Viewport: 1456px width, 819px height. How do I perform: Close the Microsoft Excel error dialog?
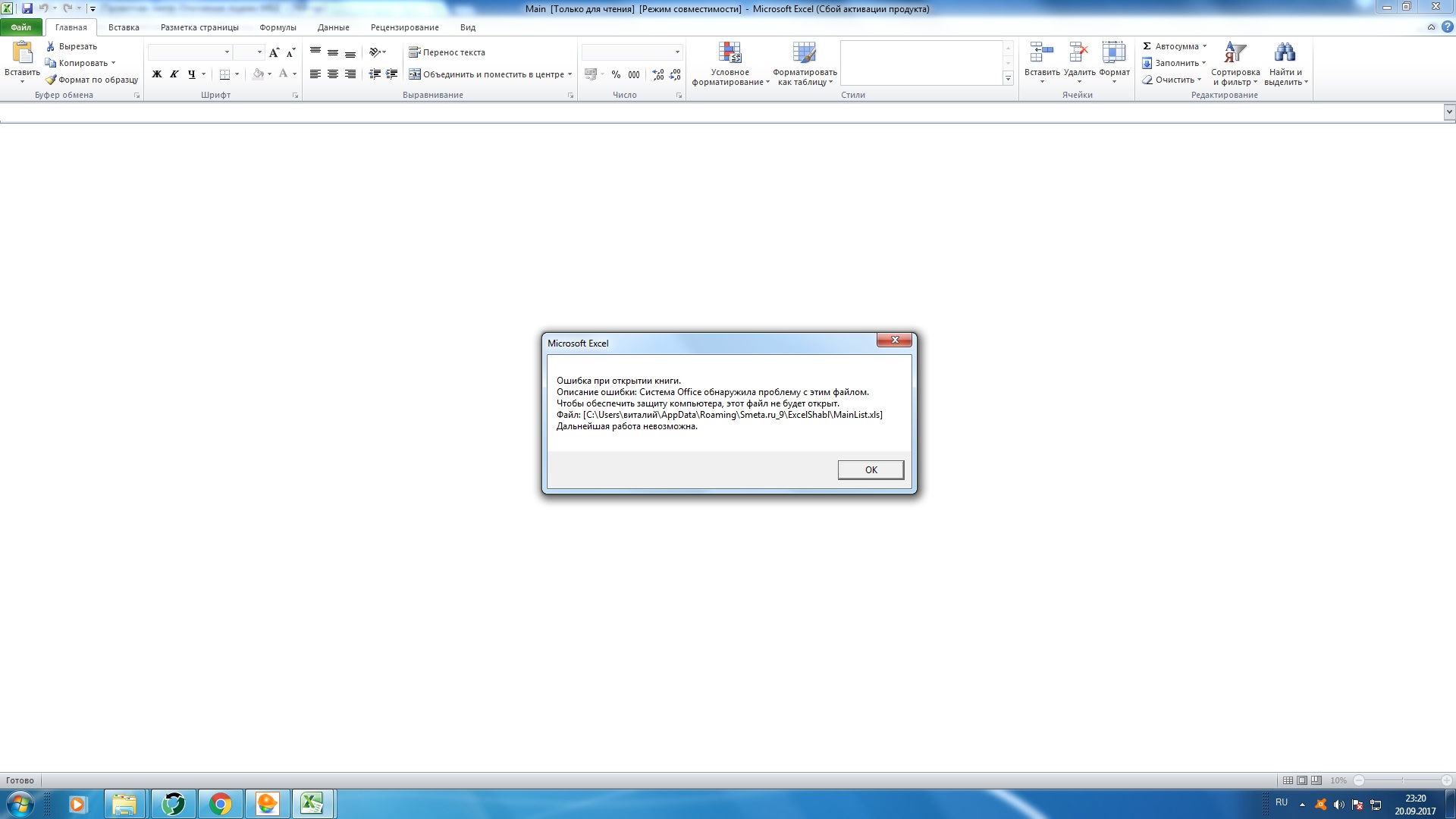[894, 340]
